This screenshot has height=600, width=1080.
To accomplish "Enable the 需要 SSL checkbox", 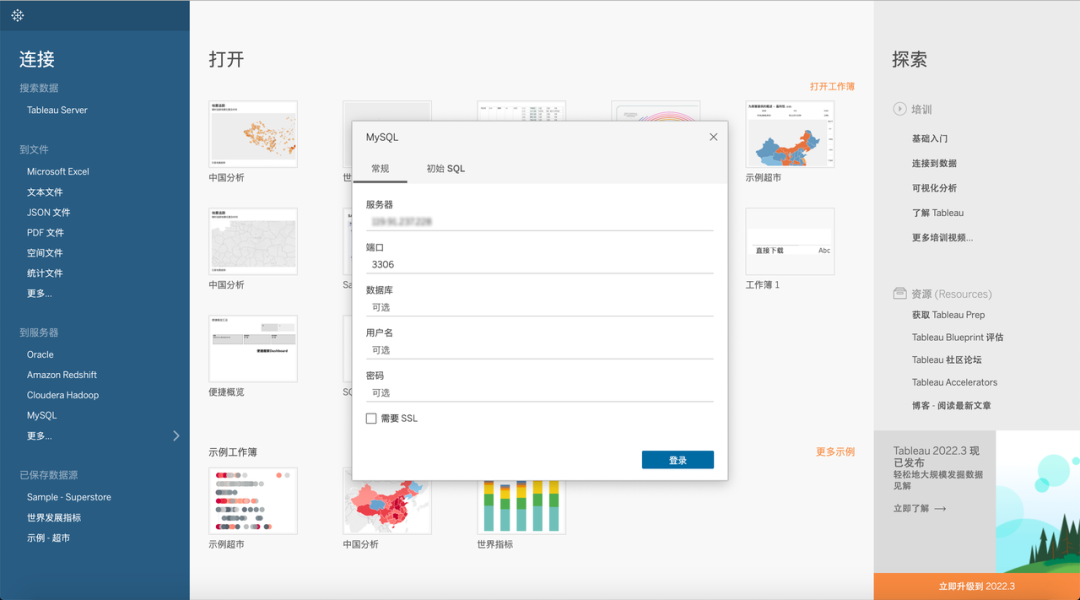I will 371,418.
